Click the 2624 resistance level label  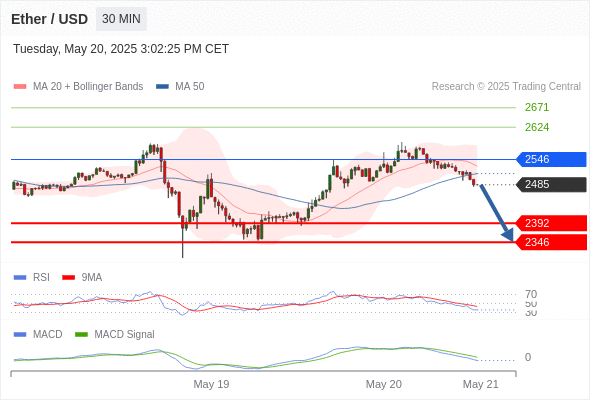(537, 127)
